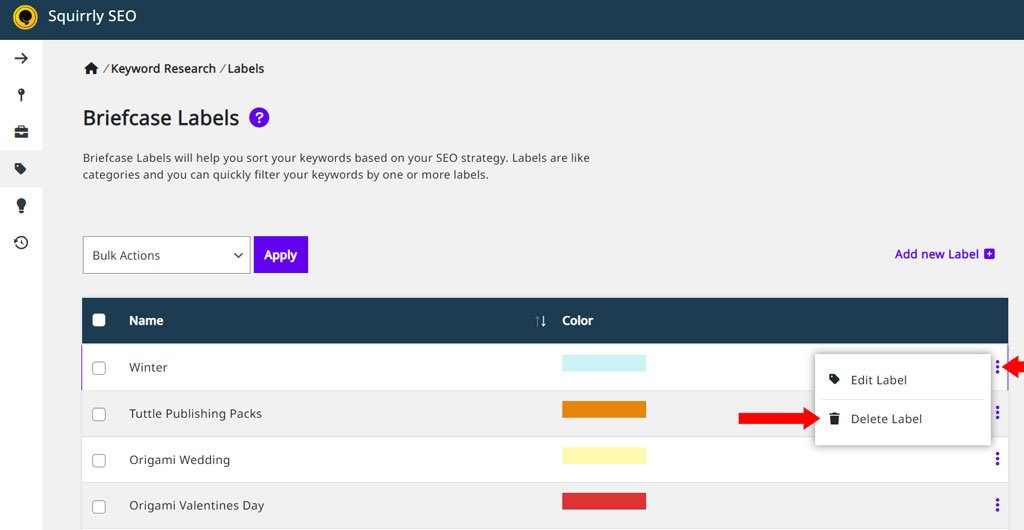Open the three-dot menu for Tuttle Publishing Packs
The height and width of the screenshot is (530, 1024).
(x=997, y=413)
